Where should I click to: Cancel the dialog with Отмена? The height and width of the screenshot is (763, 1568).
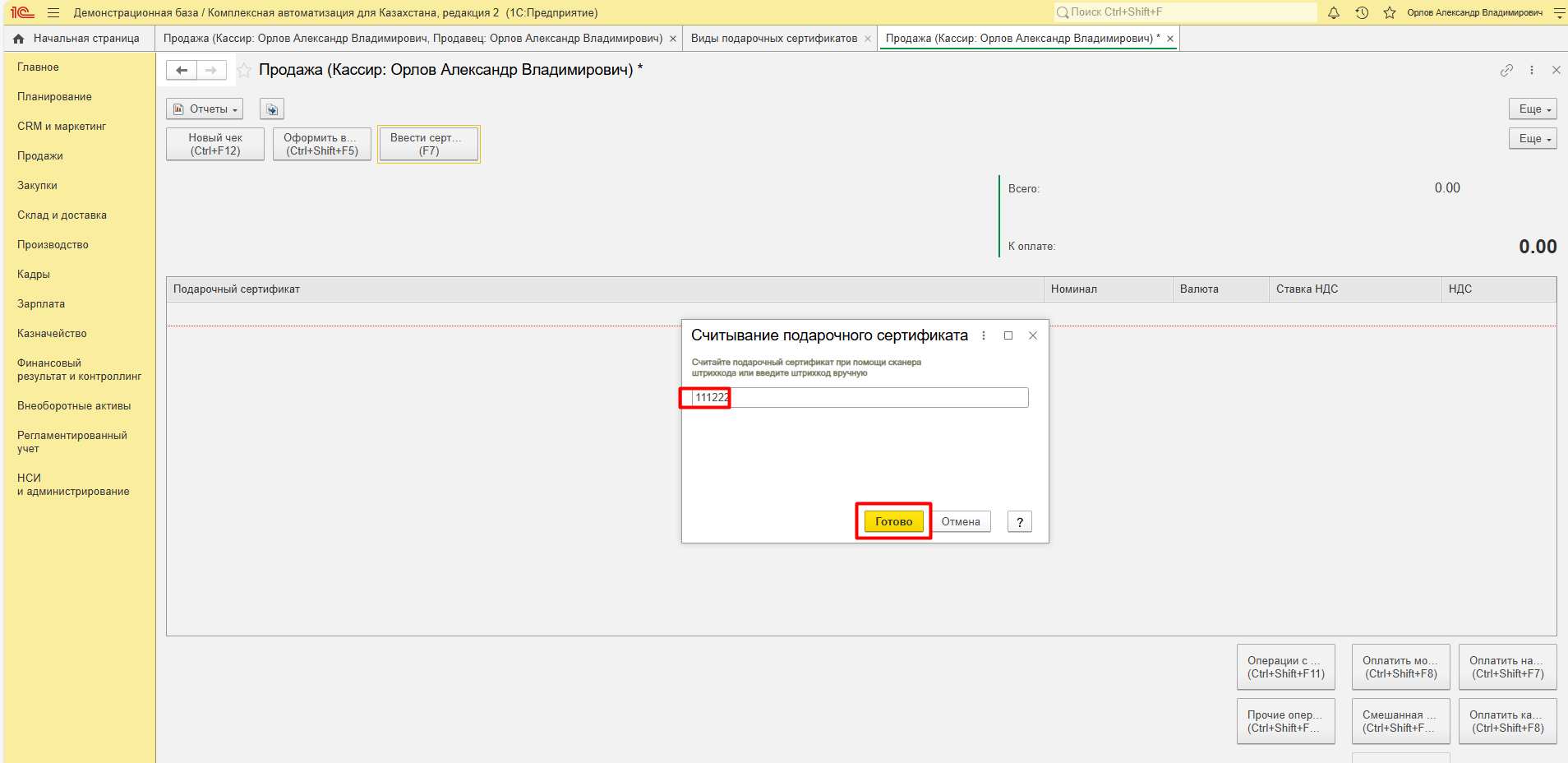click(961, 522)
